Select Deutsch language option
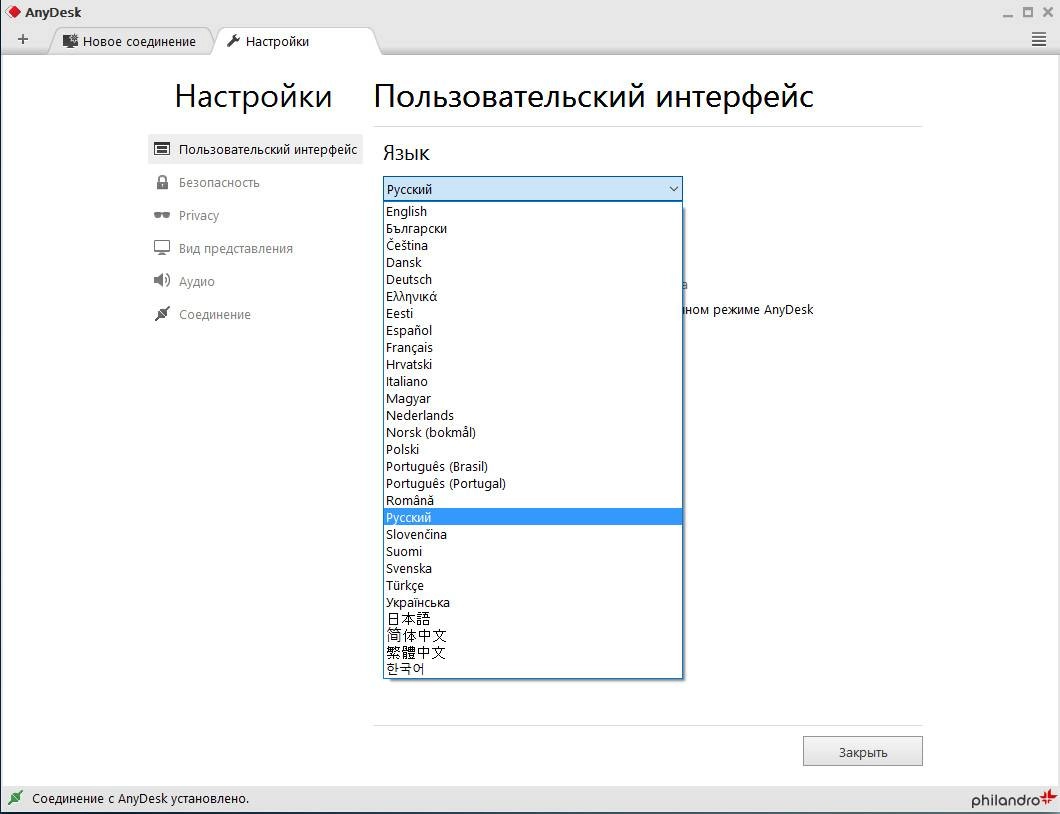This screenshot has height=814, width=1060. click(533, 279)
